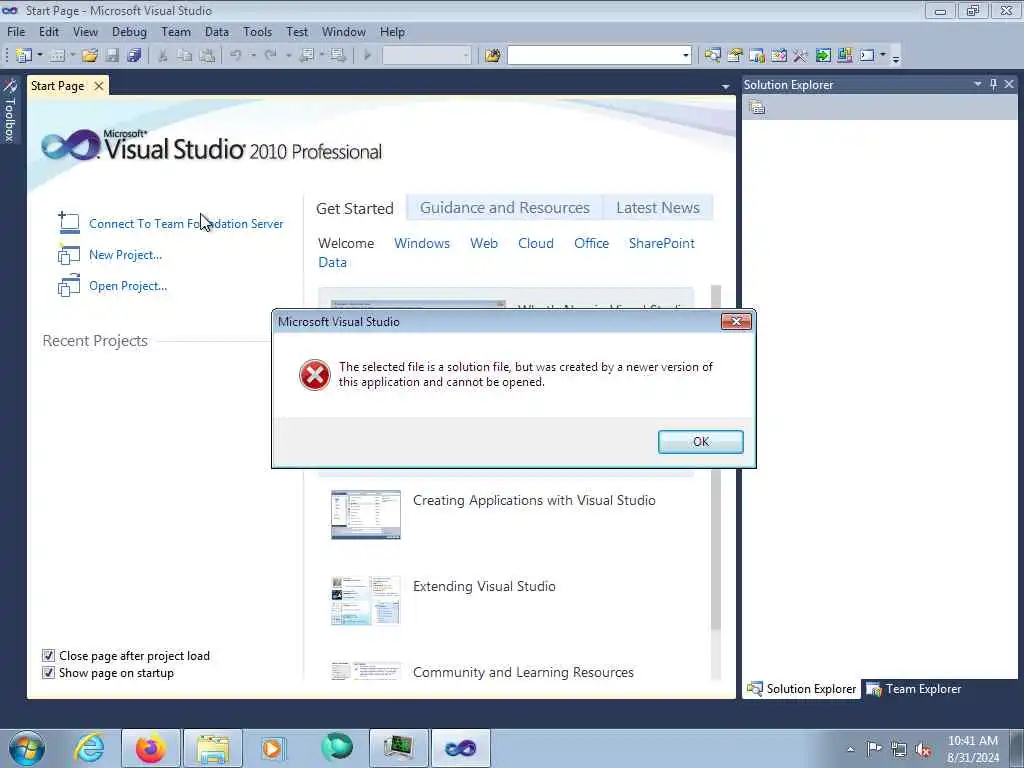The width and height of the screenshot is (1024, 768).
Task: Click the Cut scissors icon
Action: tap(163, 56)
